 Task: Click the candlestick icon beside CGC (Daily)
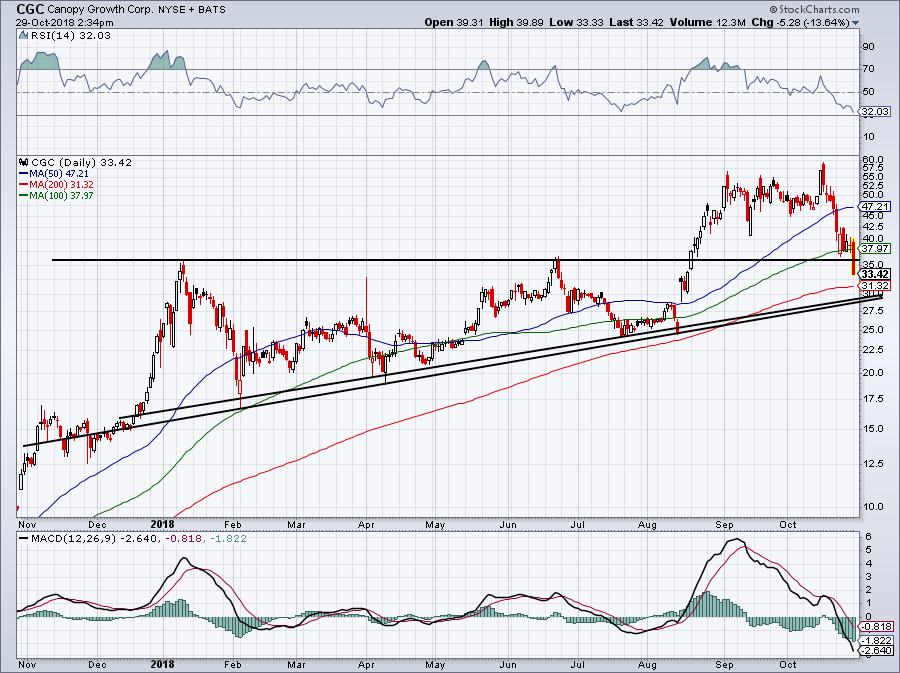(x=23, y=162)
